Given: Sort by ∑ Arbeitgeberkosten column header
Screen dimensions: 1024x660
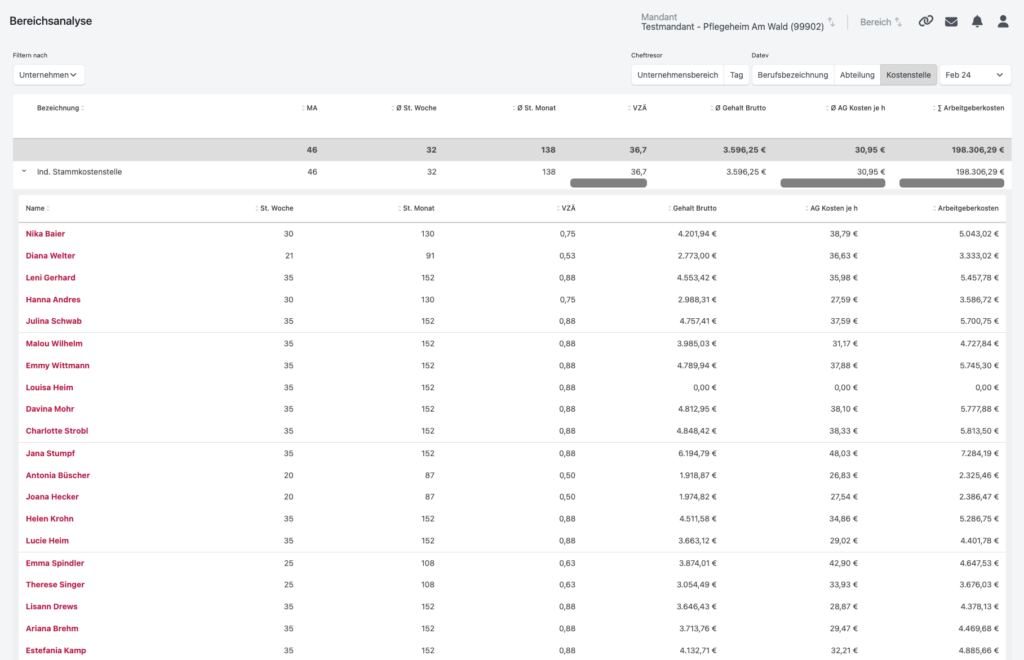Looking at the screenshot, I should pos(968,108).
